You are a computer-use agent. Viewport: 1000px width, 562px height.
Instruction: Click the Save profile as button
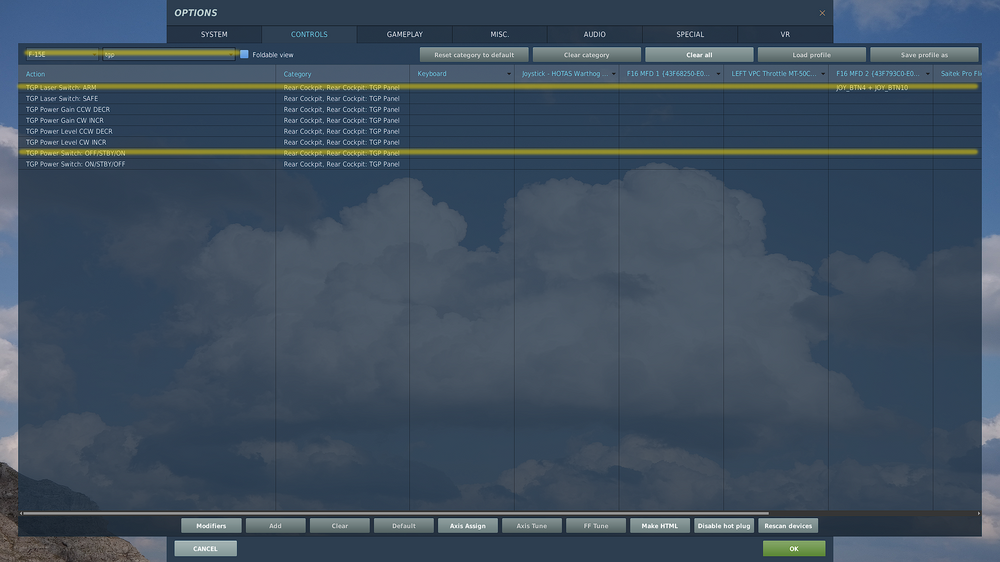tap(924, 55)
